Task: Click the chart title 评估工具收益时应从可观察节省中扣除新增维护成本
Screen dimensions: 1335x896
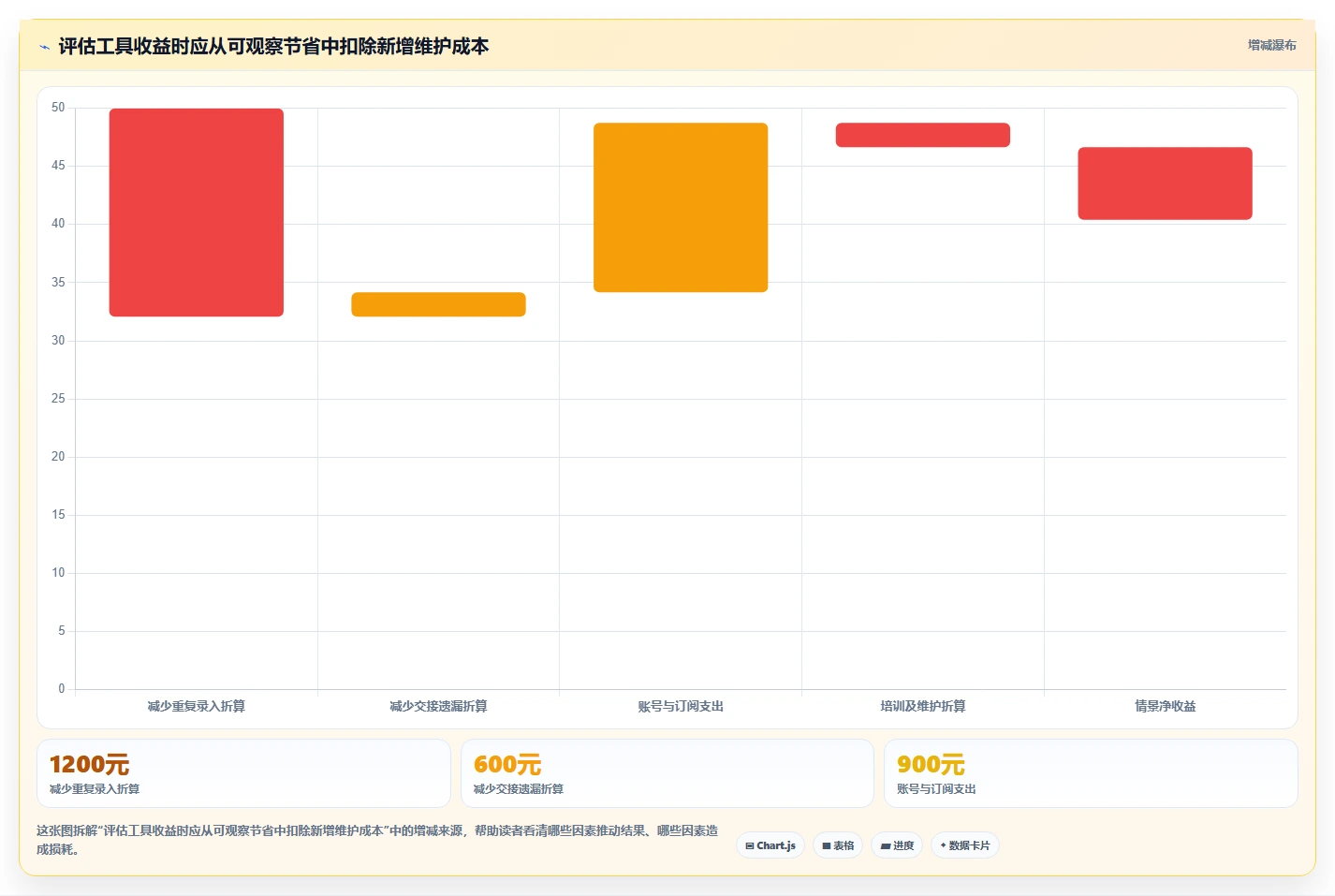Action: tap(273, 46)
